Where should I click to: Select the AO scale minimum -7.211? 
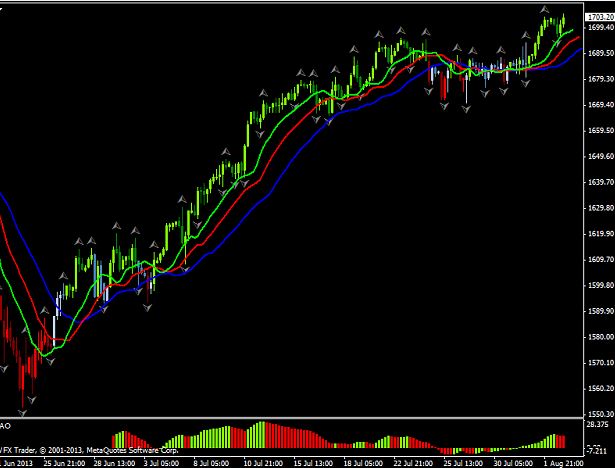[599, 452]
